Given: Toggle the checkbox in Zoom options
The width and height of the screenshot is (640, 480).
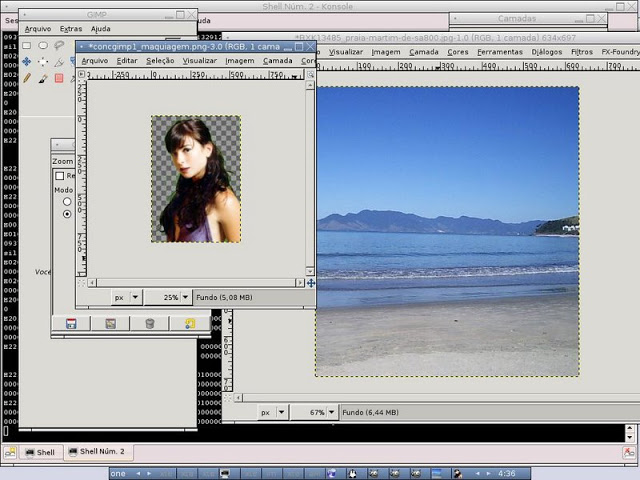Looking at the screenshot, I should click(x=60, y=176).
